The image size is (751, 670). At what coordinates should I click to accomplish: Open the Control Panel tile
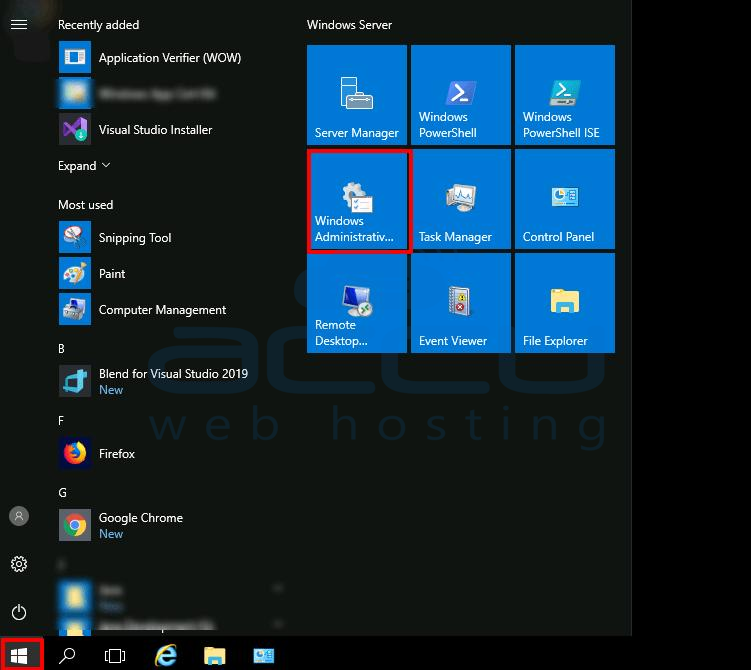(565, 199)
